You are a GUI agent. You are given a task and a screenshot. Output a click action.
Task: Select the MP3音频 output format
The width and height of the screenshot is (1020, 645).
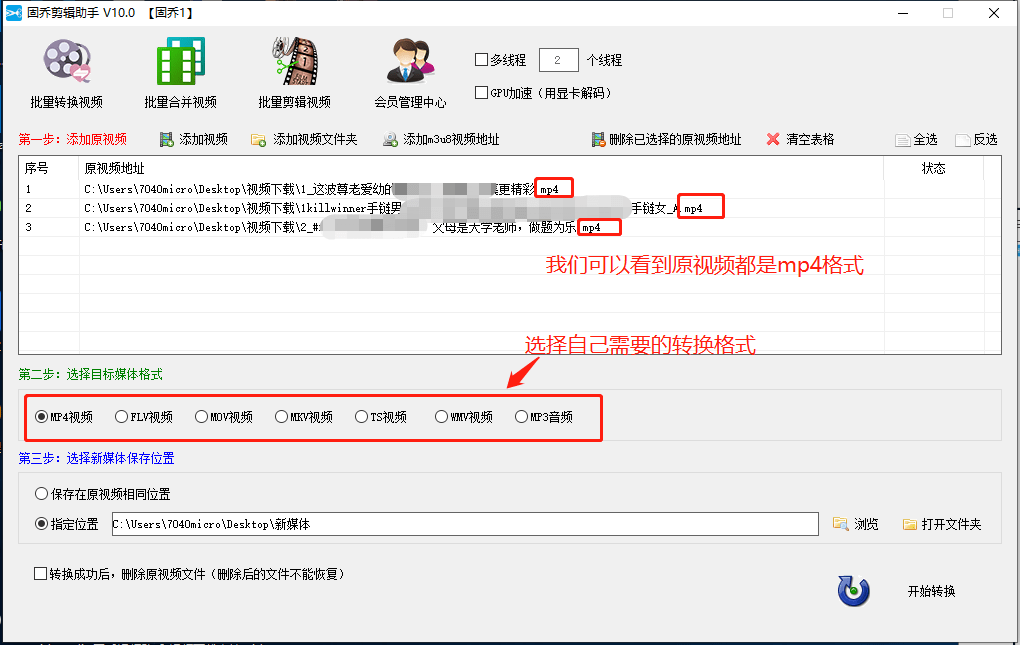click(x=521, y=417)
